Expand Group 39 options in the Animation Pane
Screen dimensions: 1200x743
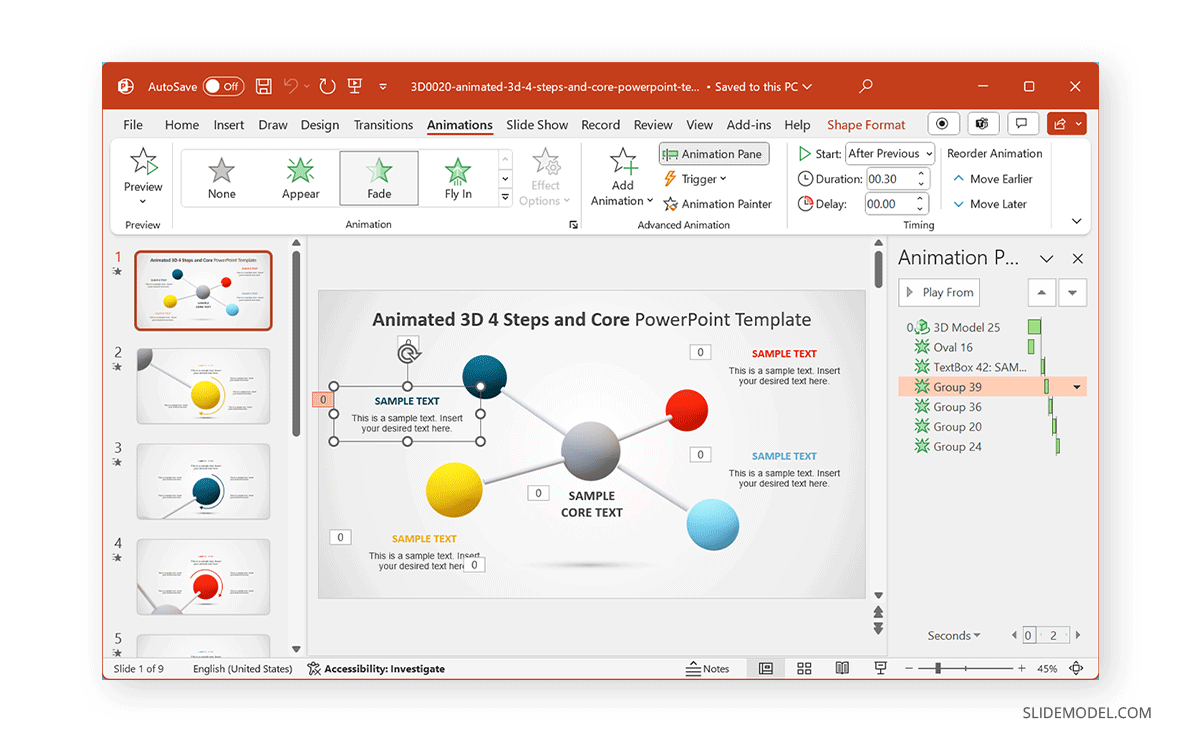coord(1076,386)
